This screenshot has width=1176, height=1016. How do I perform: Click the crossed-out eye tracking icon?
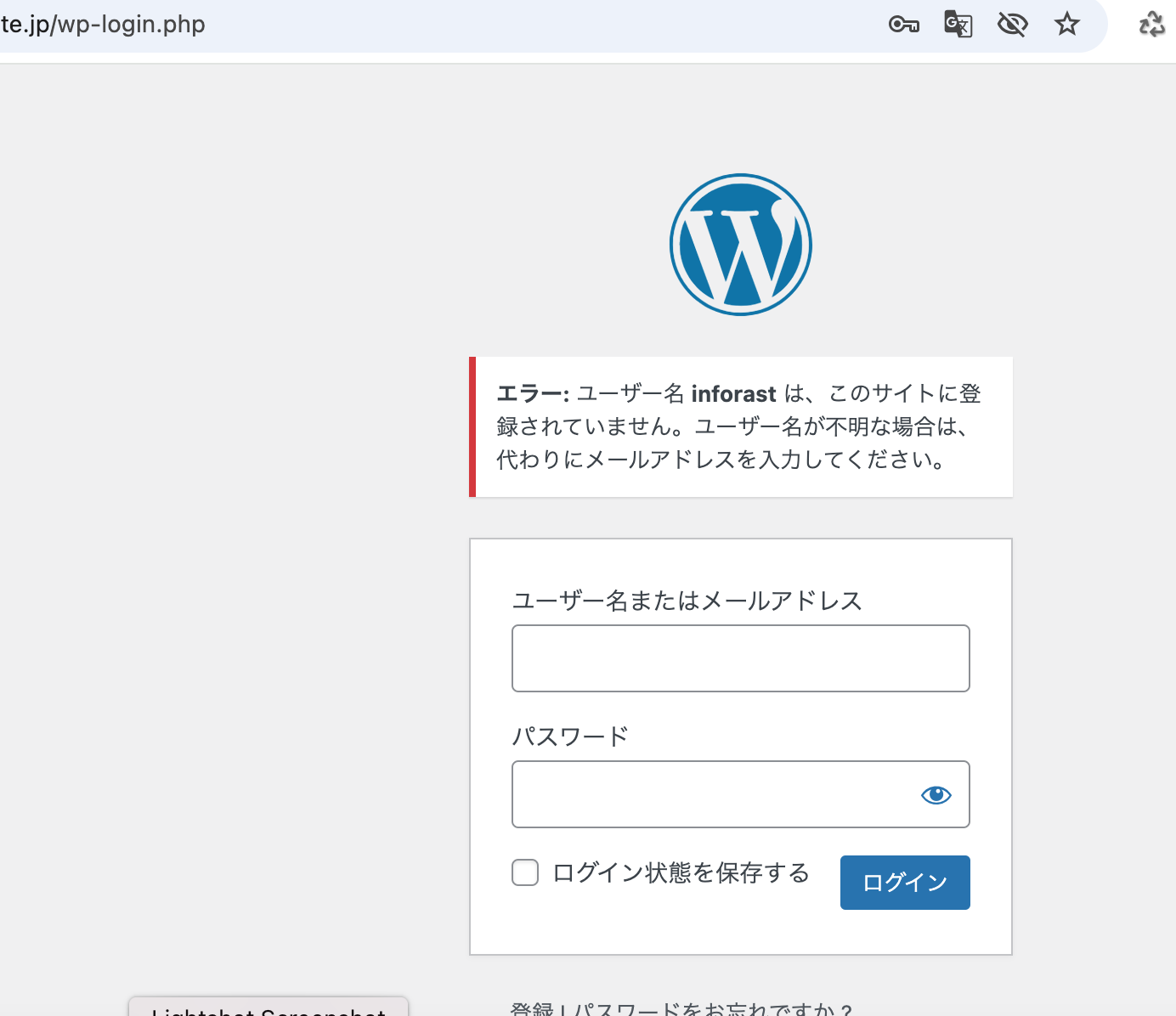1012,24
